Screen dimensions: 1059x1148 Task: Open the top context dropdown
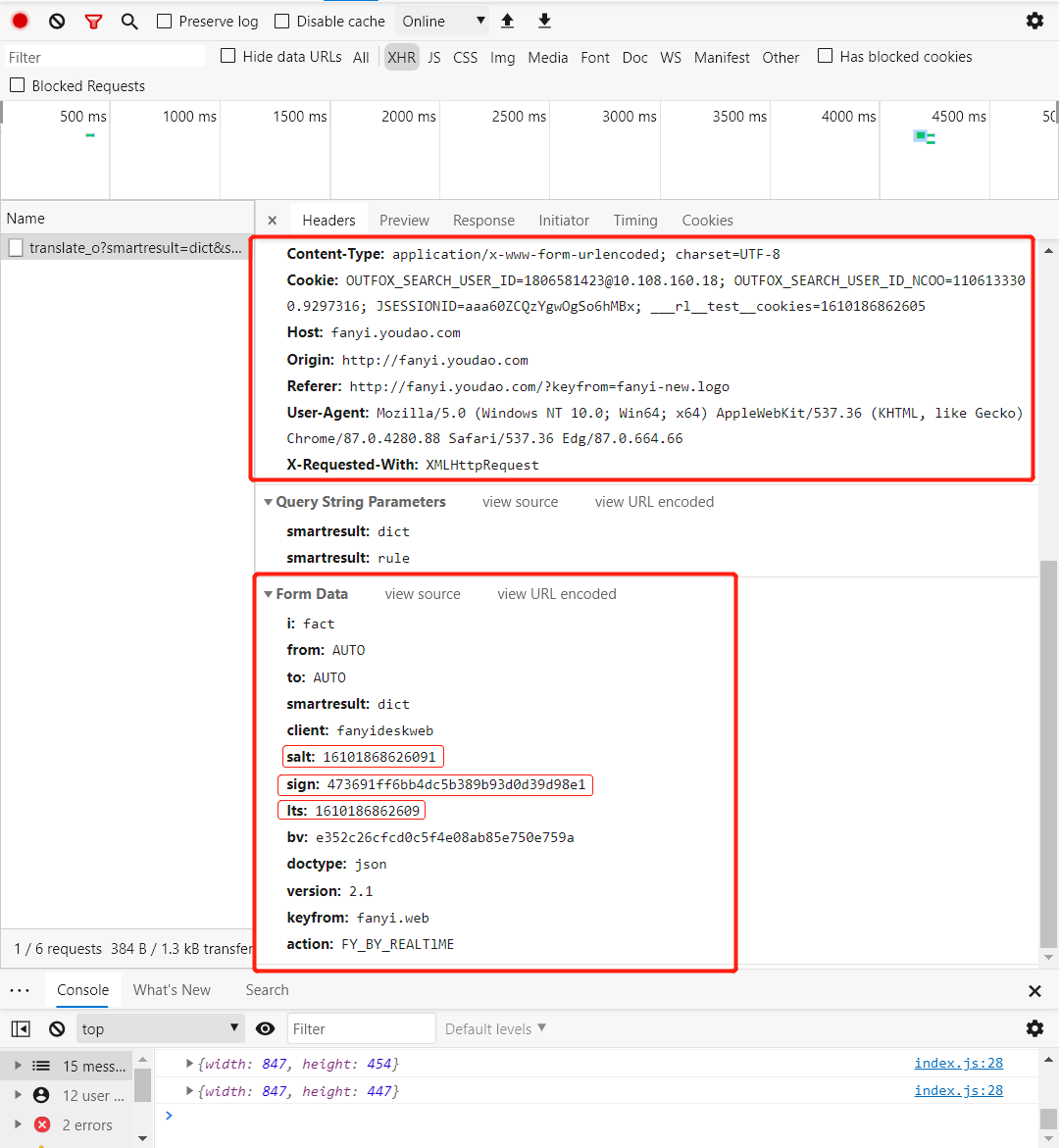[x=160, y=1028]
